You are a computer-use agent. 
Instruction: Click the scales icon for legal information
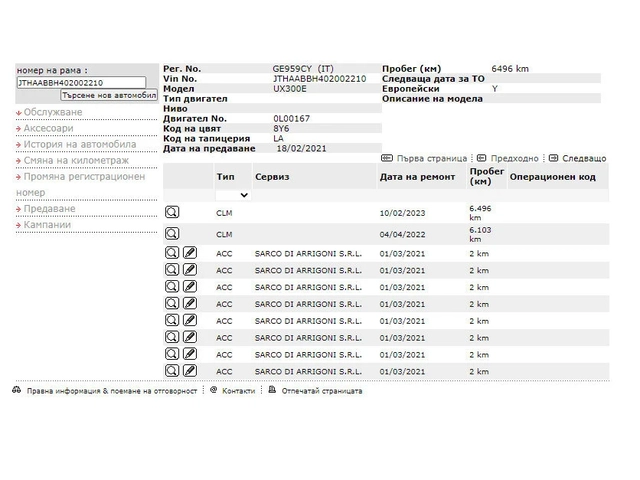point(16,390)
